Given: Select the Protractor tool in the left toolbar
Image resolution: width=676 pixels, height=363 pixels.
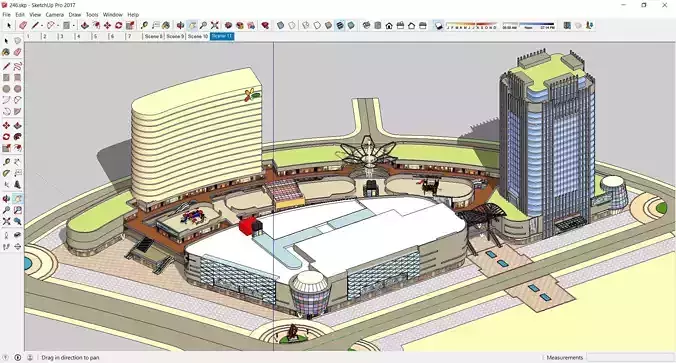Looking at the screenshot, I should tap(6, 173).
